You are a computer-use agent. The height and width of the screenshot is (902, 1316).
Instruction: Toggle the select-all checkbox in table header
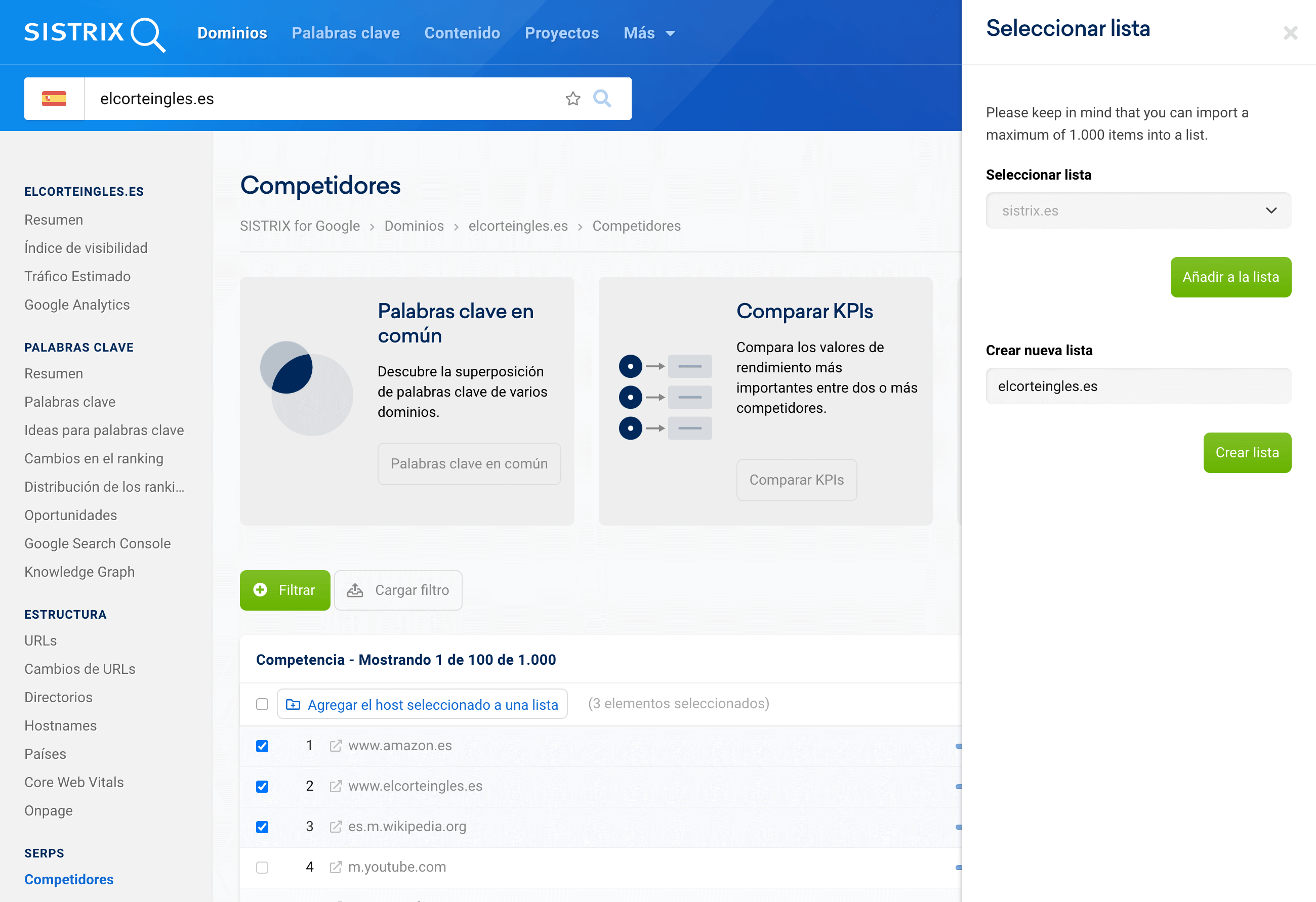click(262, 704)
